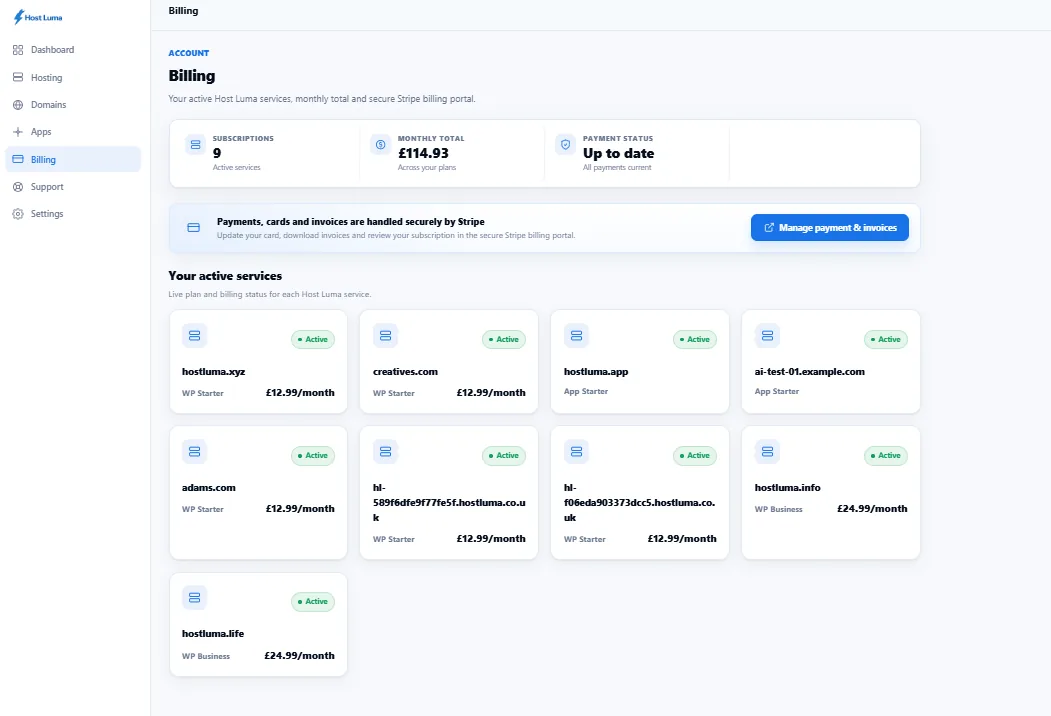Click the adams.com domain name
The width and height of the screenshot is (1051, 716).
point(208,487)
